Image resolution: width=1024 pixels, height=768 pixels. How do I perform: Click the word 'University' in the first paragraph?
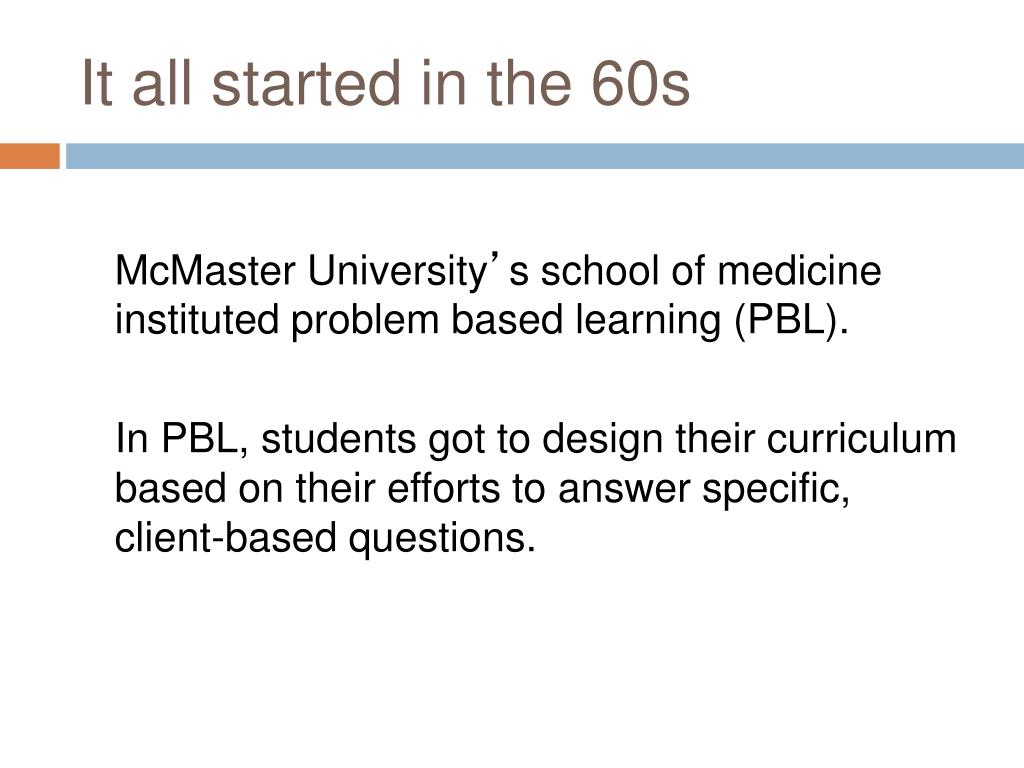[397, 271]
